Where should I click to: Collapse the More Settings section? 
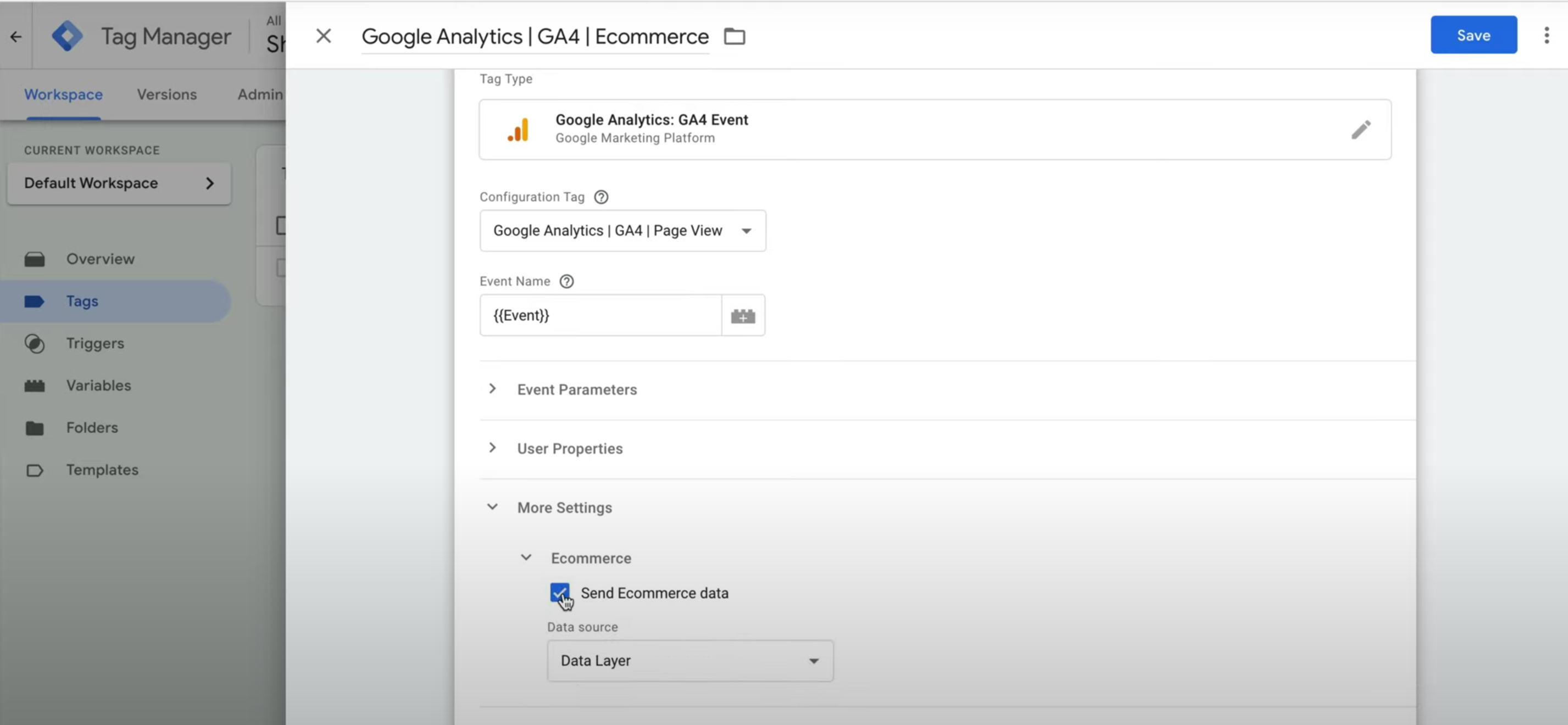[492, 507]
